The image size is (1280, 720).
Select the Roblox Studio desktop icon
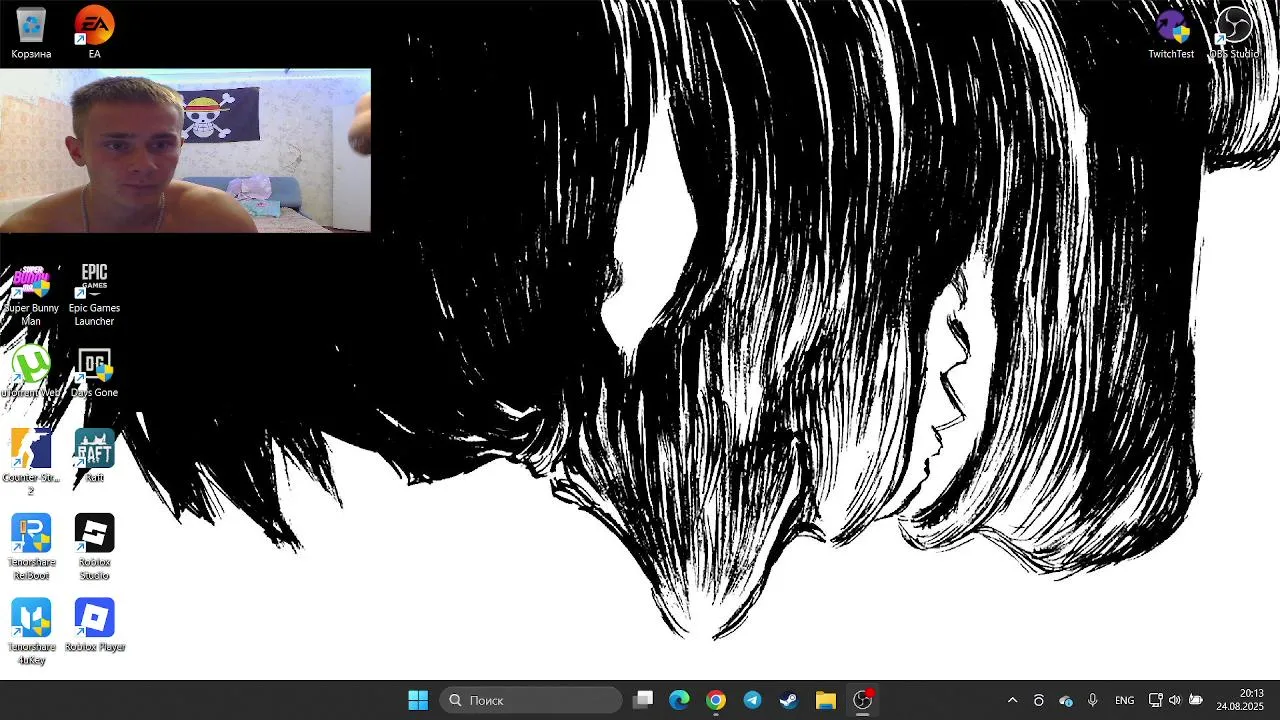(94, 547)
